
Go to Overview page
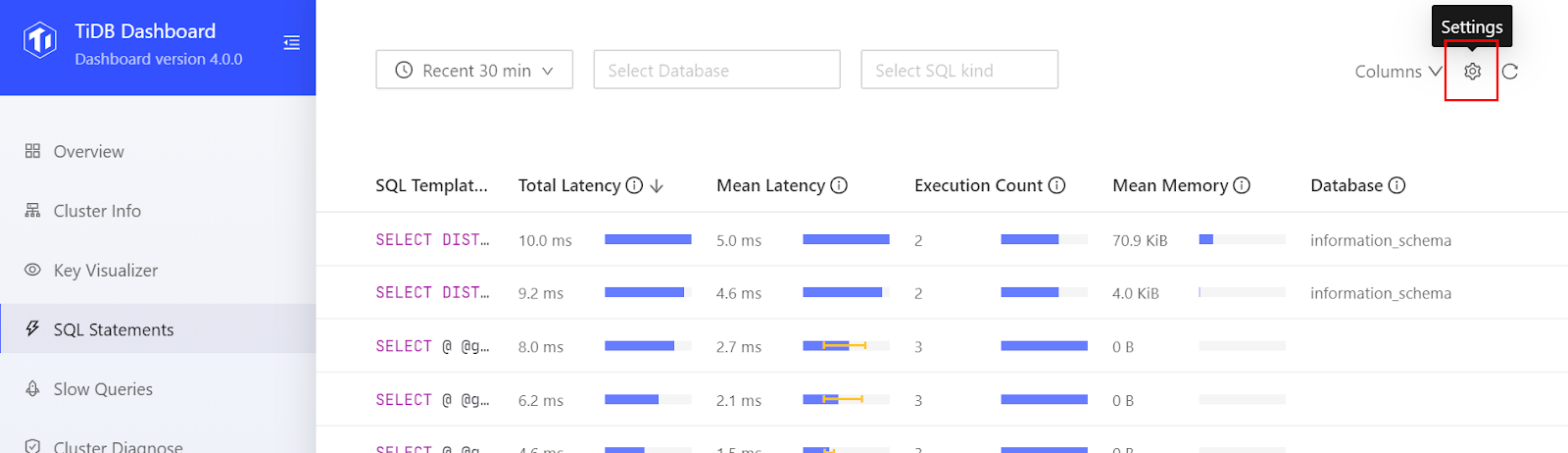(x=88, y=152)
